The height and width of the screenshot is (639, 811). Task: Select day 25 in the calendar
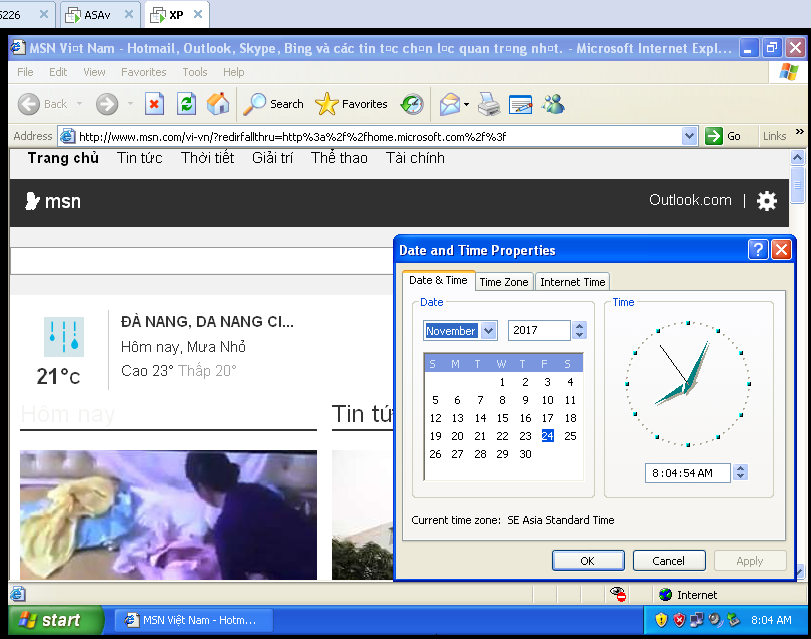tap(570, 436)
